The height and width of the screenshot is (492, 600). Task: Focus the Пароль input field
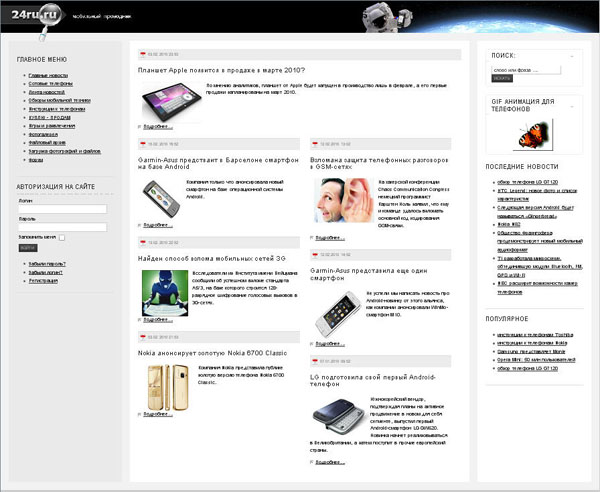coord(63,227)
